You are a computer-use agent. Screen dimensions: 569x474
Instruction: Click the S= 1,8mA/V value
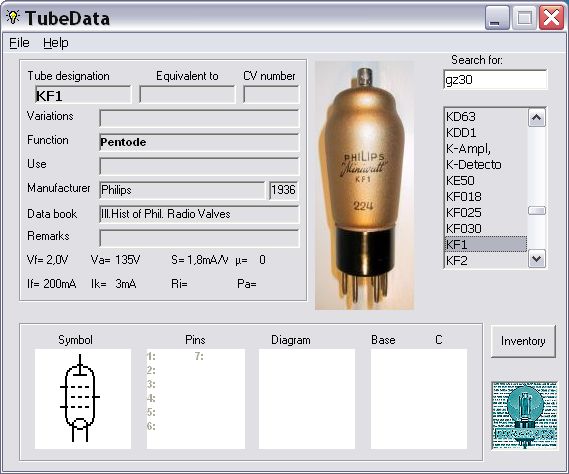[200, 260]
